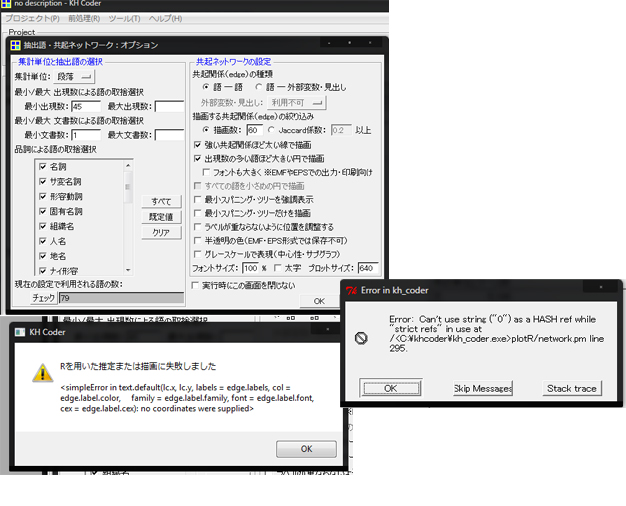626x506 pixels.
Task: Toggle ラベルが重ならないように位置を調整する checkbox
Action: pyautogui.click(x=197, y=227)
